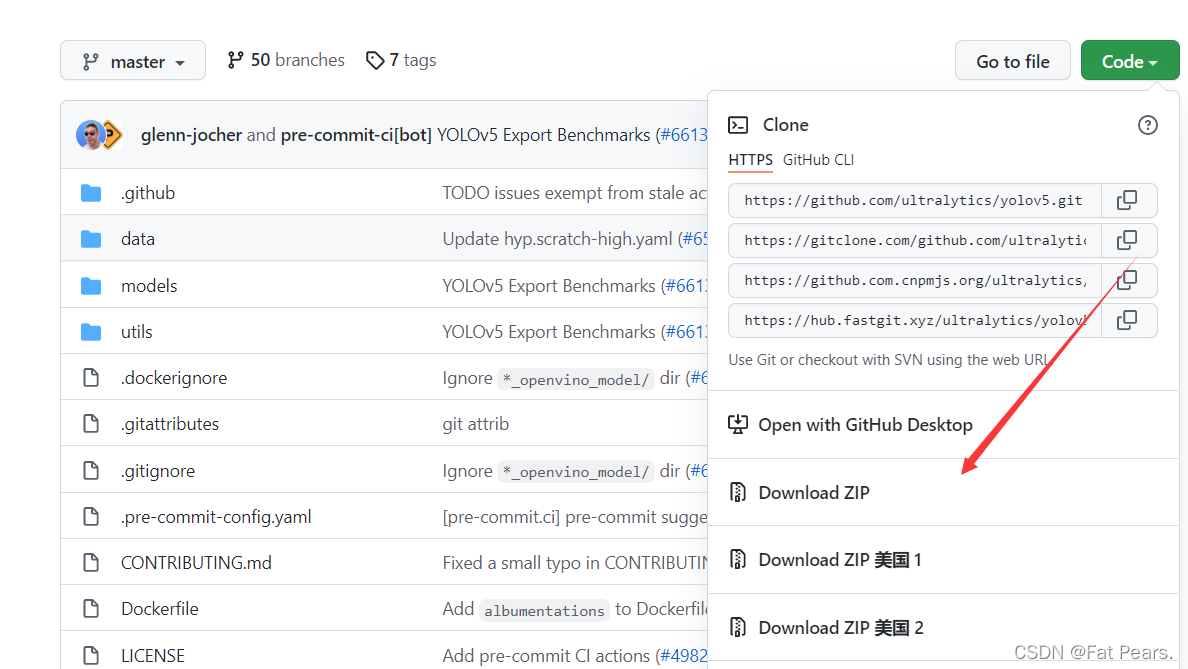Open glenn-jocher's avatar image

pyautogui.click(x=90, y=135)
